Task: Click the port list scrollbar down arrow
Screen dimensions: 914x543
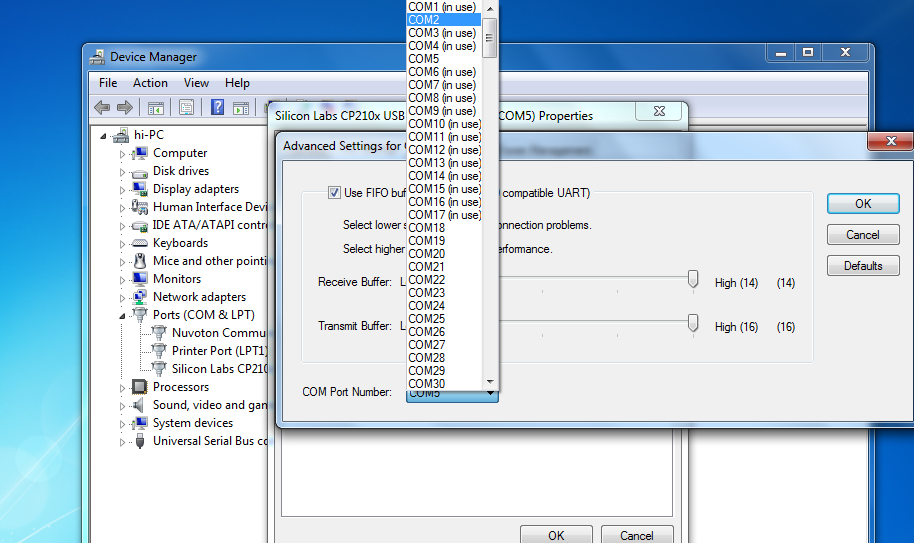Action: (x=490, y=382)
